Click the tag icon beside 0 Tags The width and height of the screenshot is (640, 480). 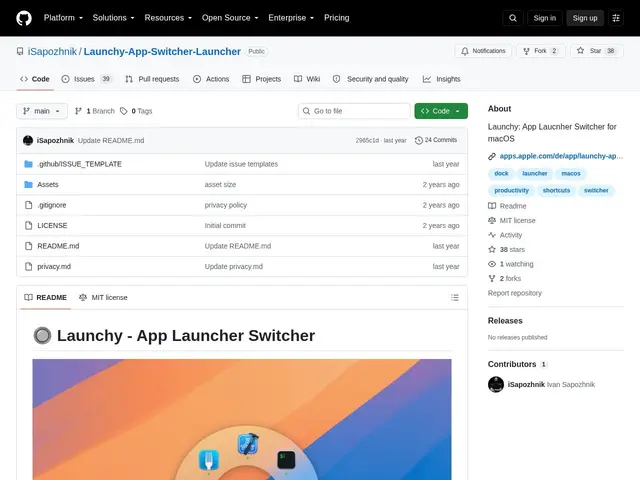(123, 111)
